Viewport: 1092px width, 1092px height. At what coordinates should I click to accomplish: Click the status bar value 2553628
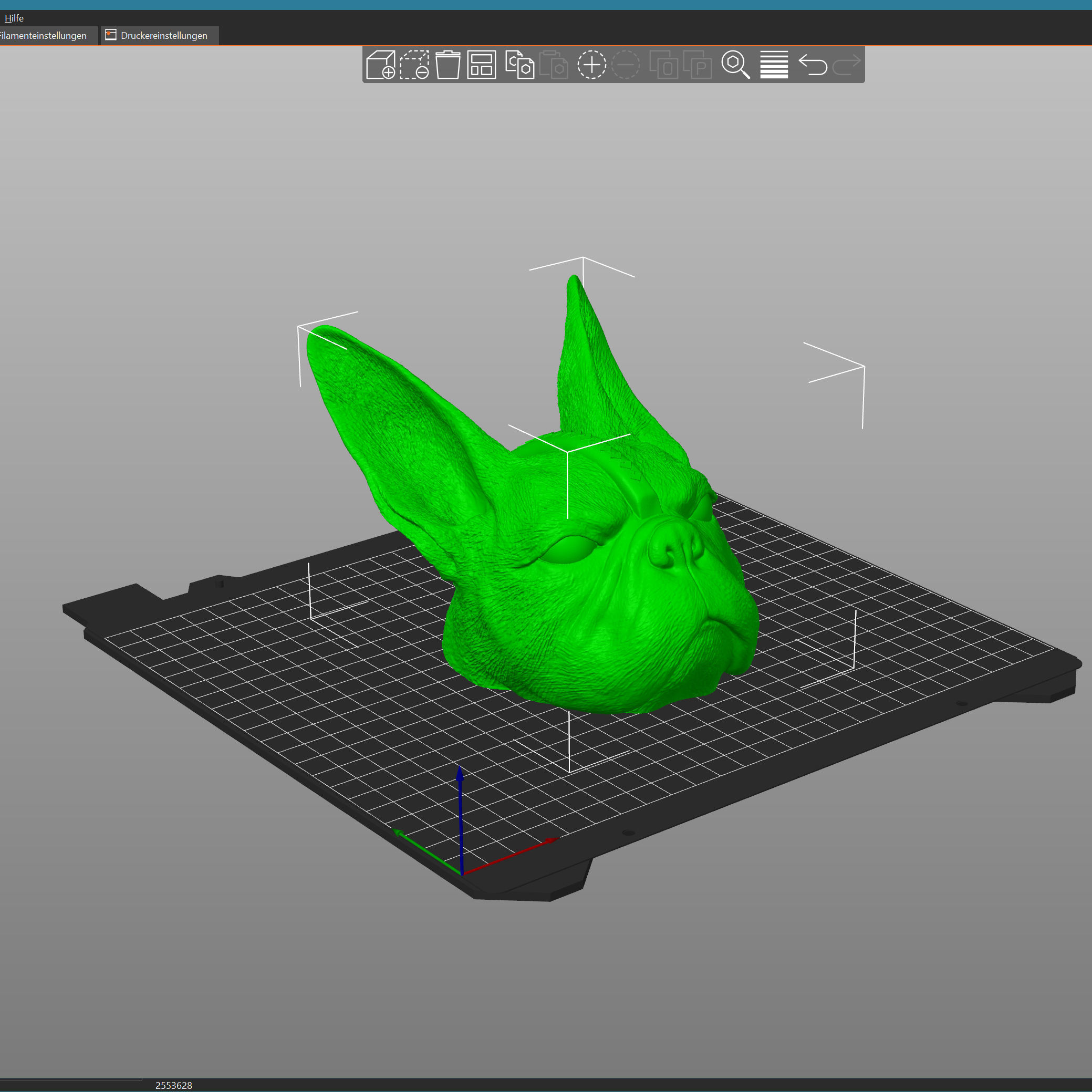point(173,1085)
